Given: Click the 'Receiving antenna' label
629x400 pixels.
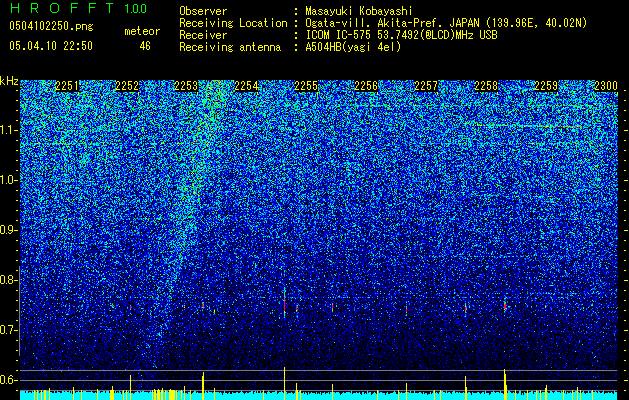Looking at the screenshot, I should pyautogui.click(x=230, y=47).
